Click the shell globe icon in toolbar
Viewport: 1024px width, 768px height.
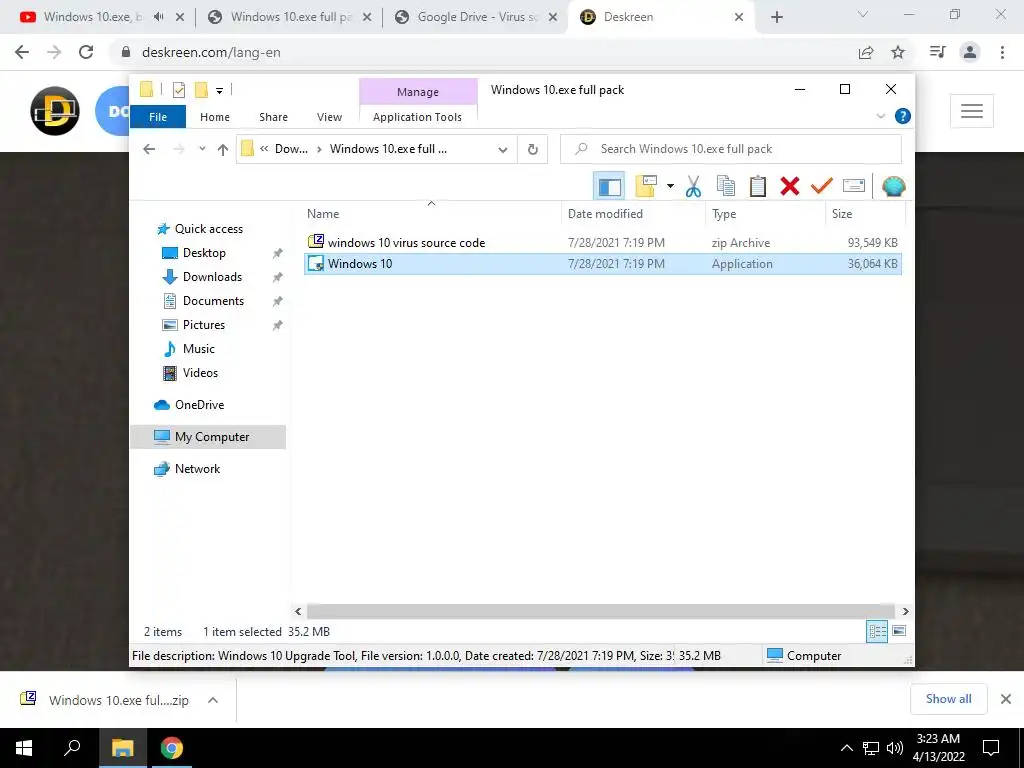[x=893, y=186]
